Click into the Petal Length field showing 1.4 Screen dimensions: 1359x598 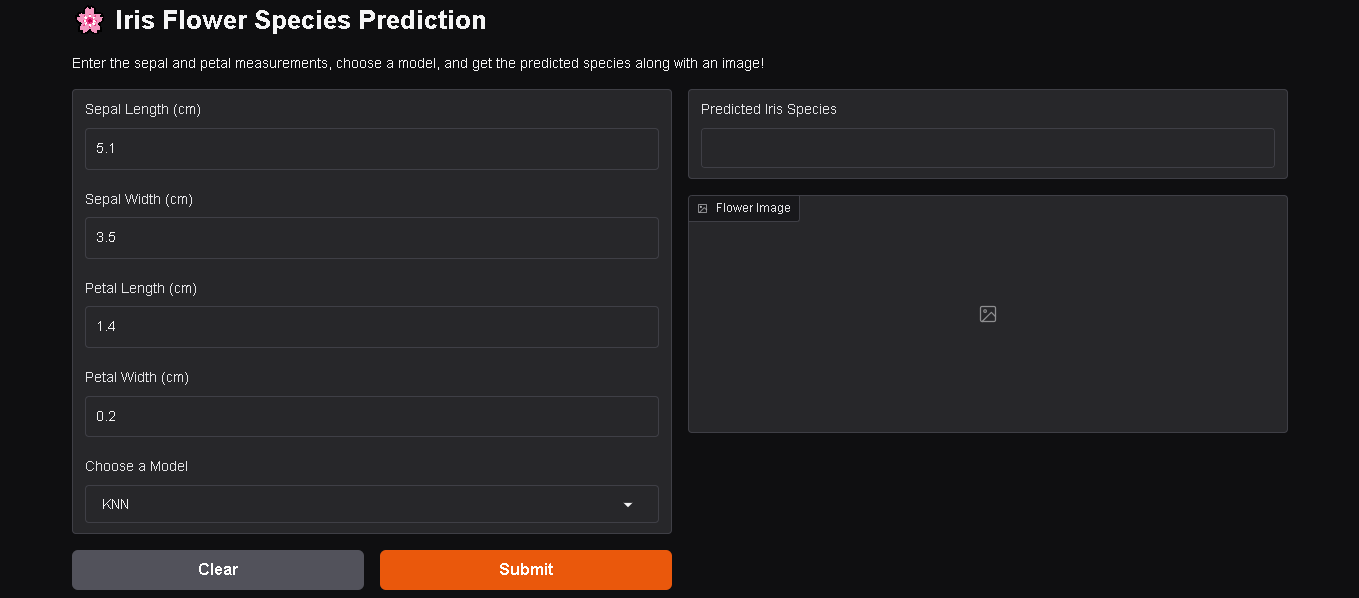372,327
